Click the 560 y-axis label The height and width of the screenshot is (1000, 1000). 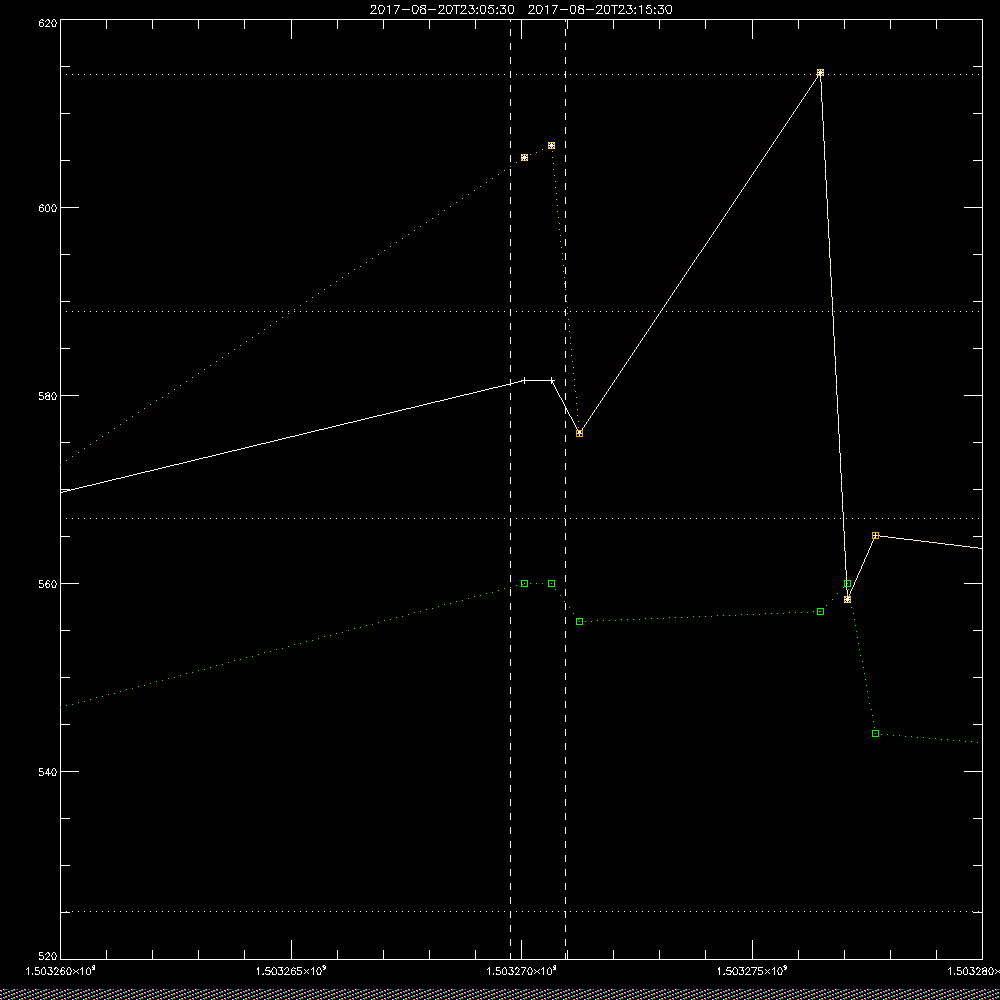48,584
